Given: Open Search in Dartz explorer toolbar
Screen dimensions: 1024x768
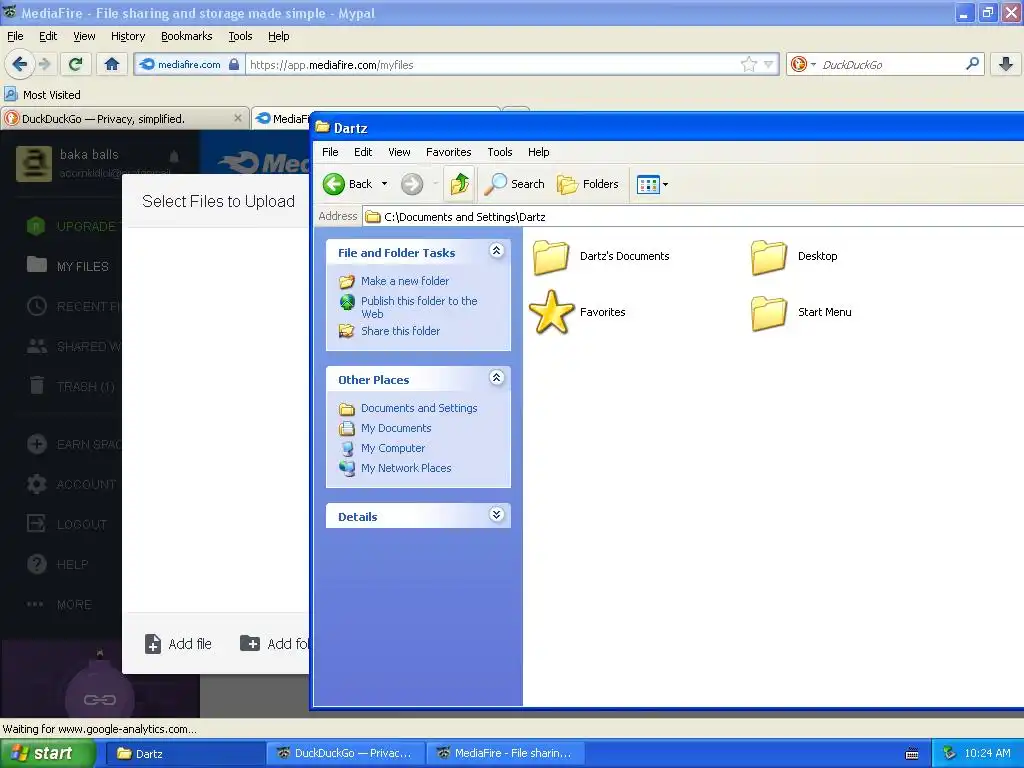Looking at the screenshot, I should 515,184.
